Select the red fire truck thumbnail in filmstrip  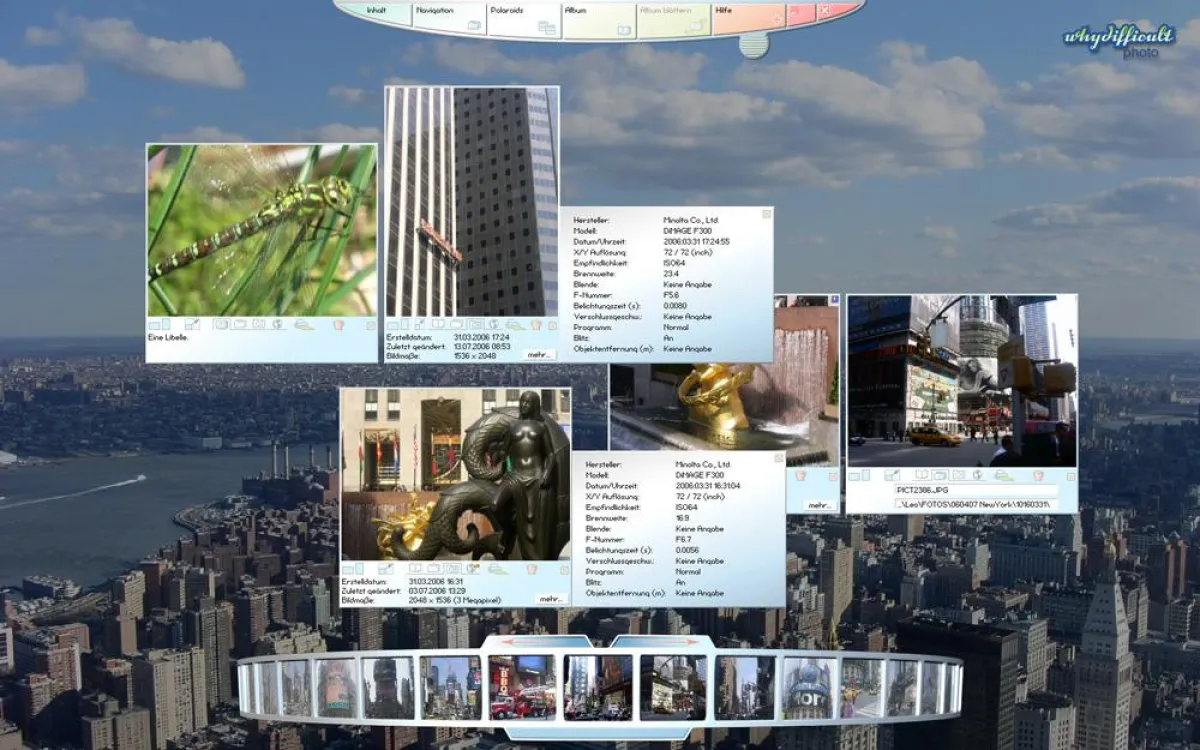point(522,687)
